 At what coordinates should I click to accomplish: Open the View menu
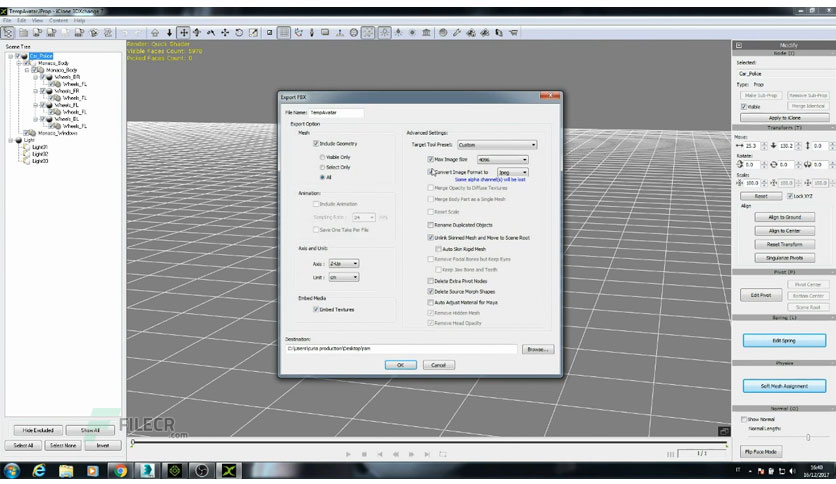point(37,20)
